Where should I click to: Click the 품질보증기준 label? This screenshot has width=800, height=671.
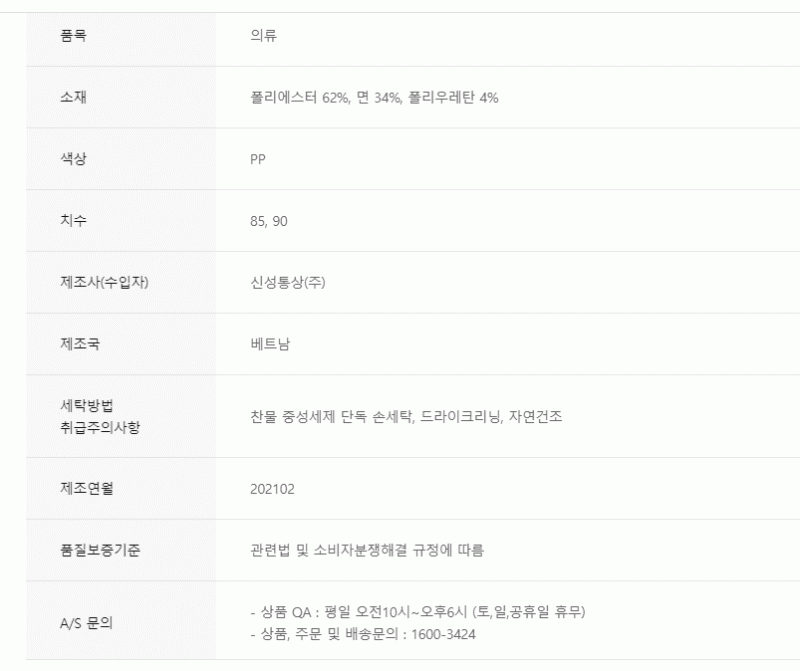100,550
